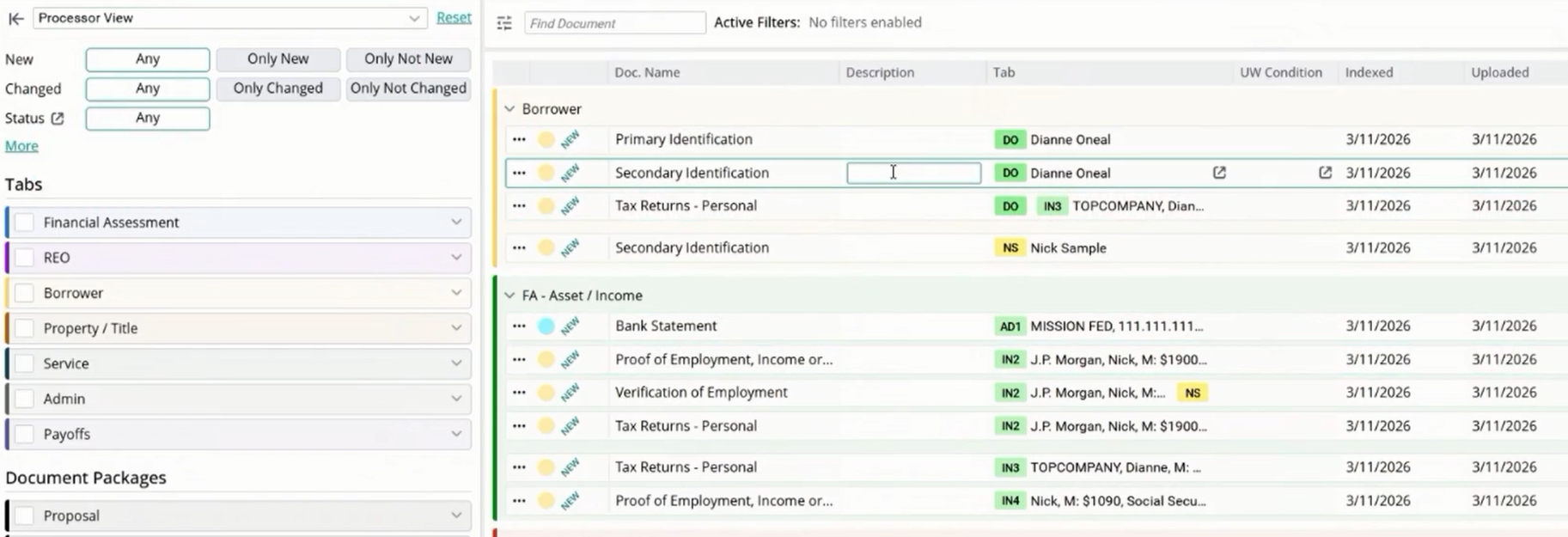Viewport: 1568px width, 537px height.
Task: Collapse the FA - Asset / Income group
Action: tap(509, 296)
